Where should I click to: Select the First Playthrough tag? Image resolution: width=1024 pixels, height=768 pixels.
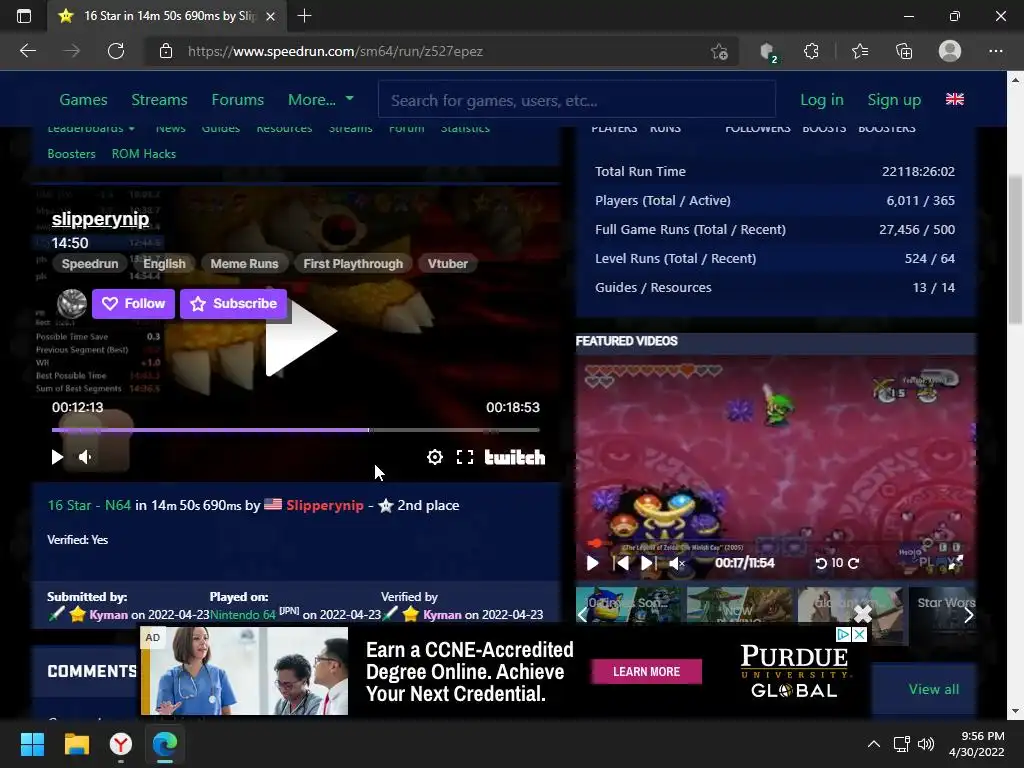pos(353,264)
